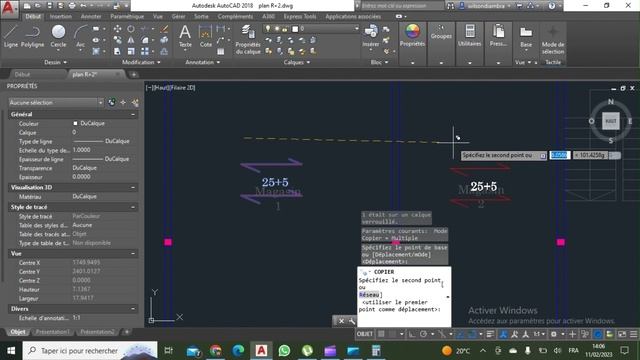Image resolution: width=640 pixels, height=360 pixels.
Task: Open Windows Start button
Action: click(11, 350)
